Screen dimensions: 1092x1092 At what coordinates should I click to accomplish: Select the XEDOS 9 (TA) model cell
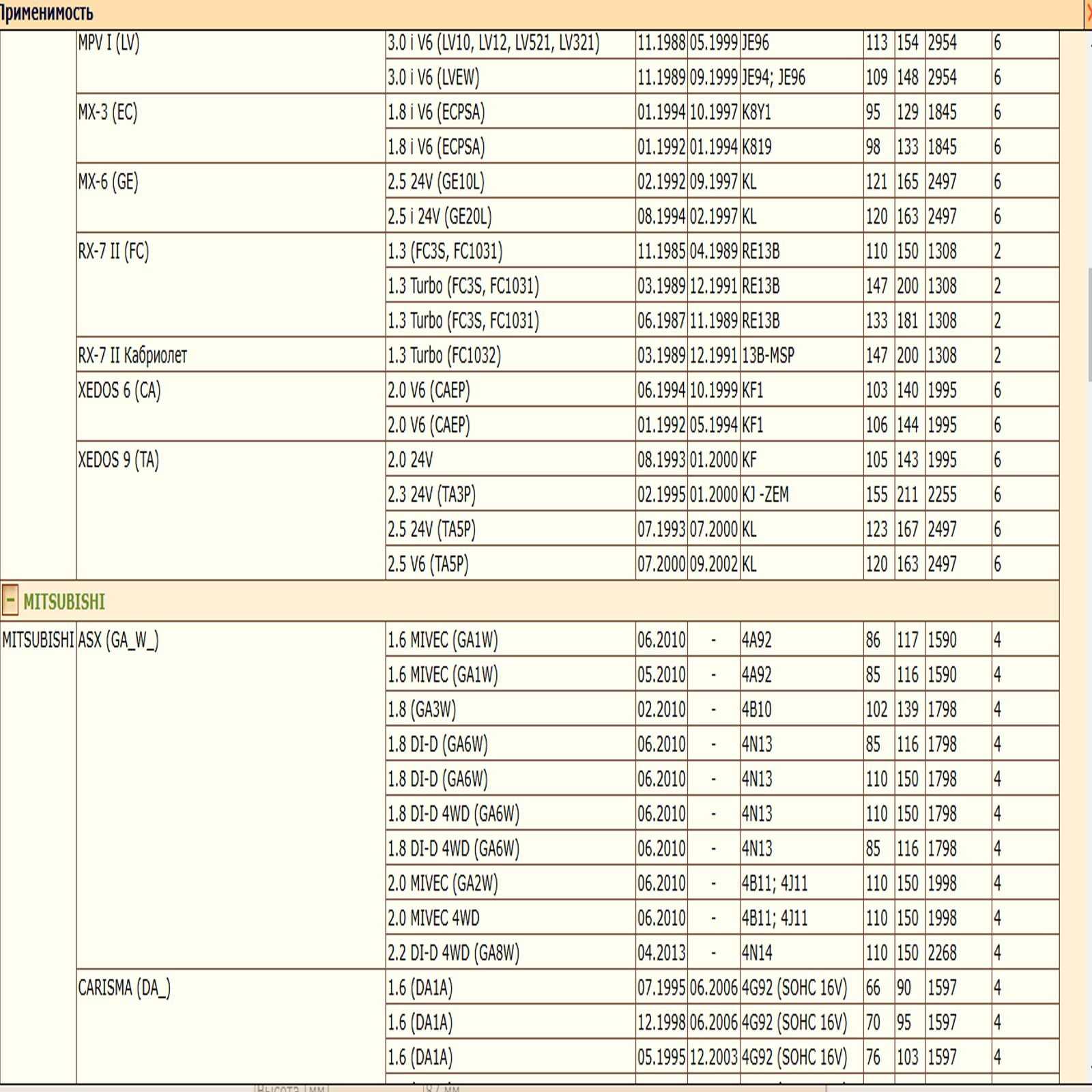pos(118,460)
